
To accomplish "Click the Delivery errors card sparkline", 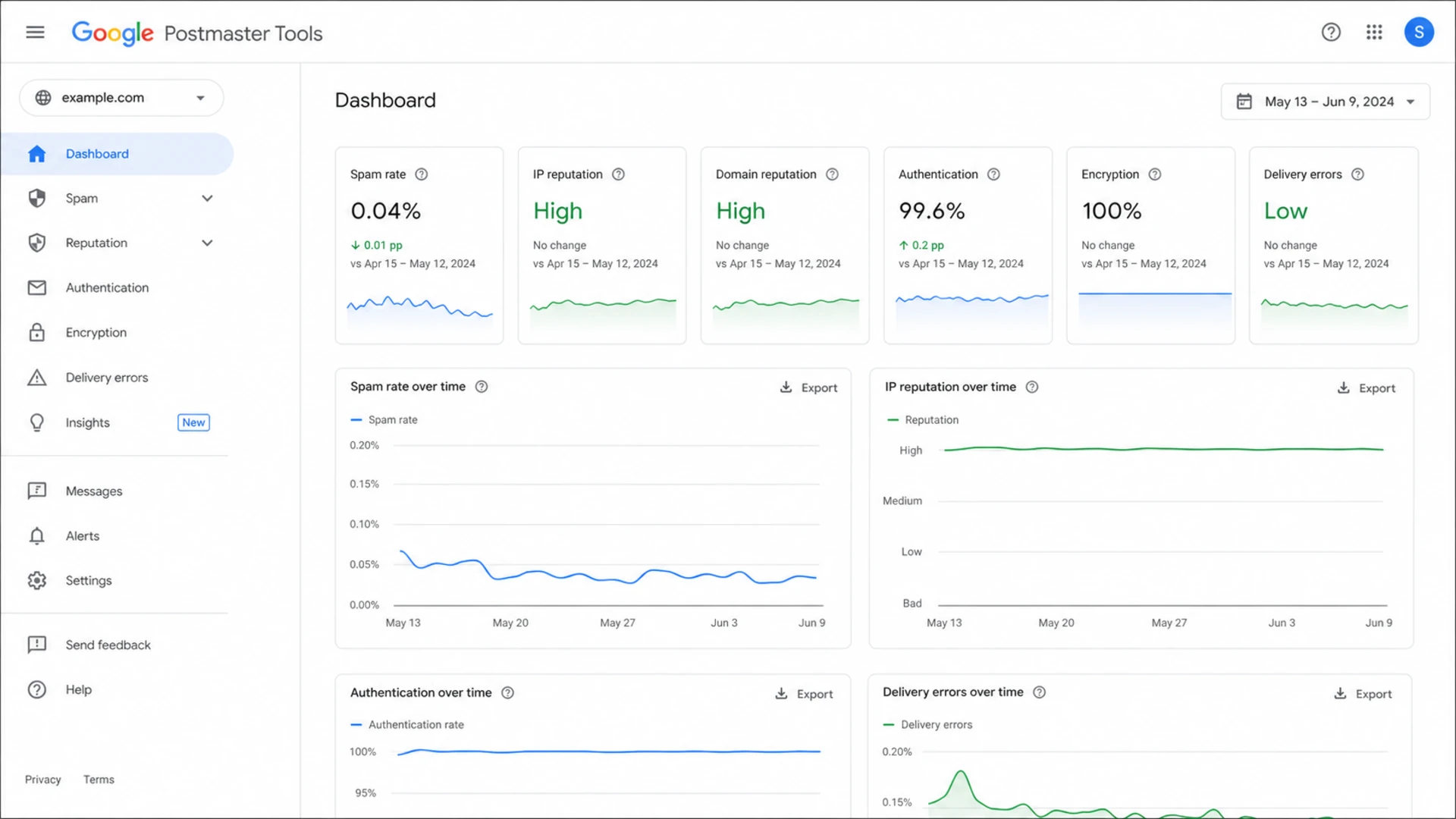I will click(x=1334, y=312).
